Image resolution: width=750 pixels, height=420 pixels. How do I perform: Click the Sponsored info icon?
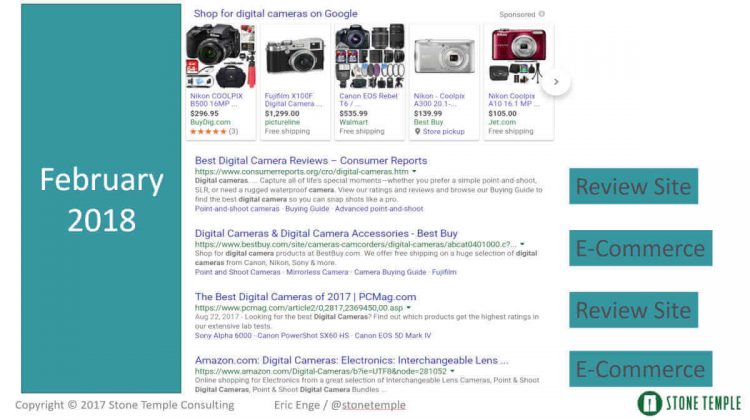(541, 14)
